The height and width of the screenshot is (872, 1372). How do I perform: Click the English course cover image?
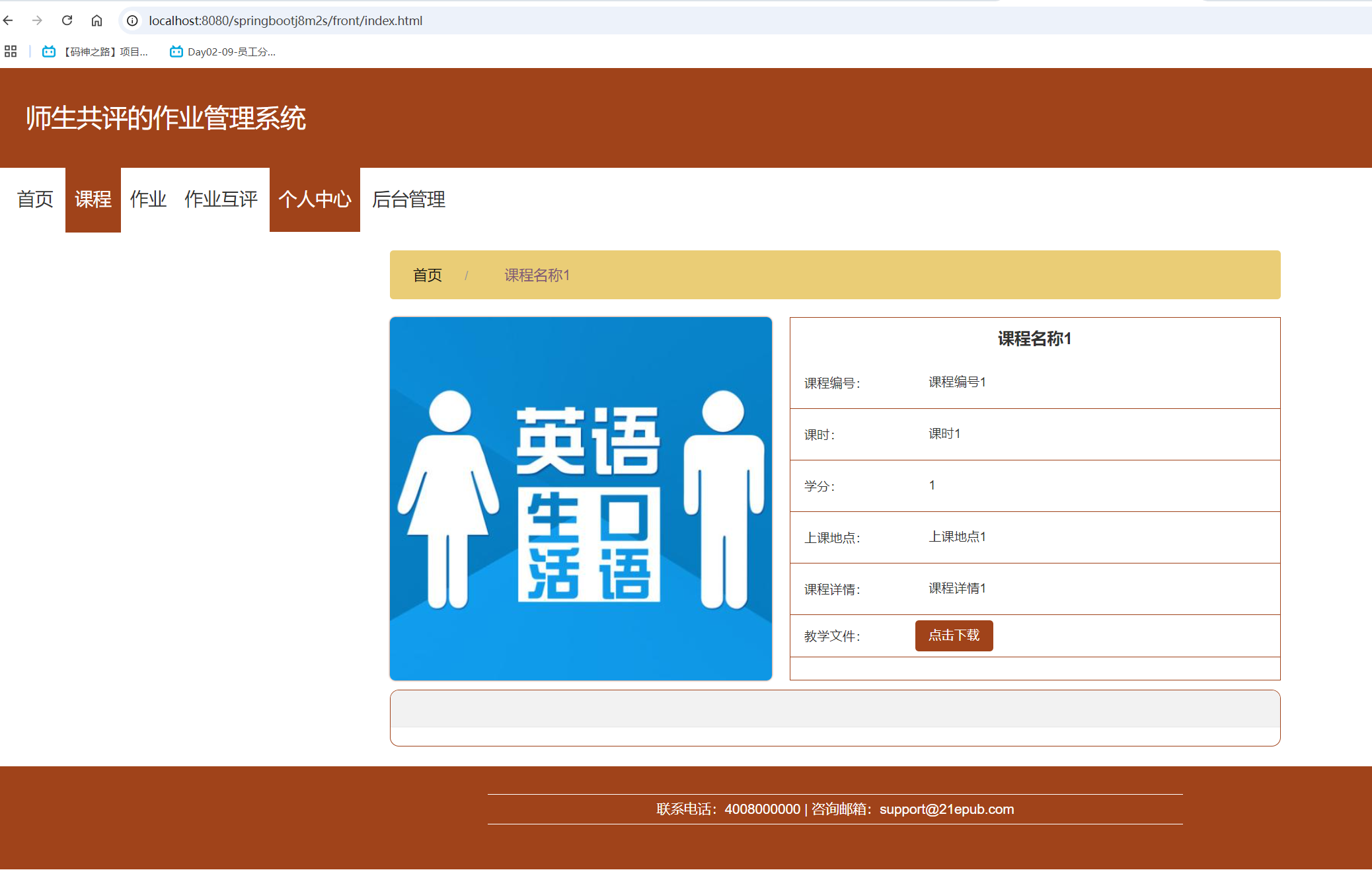point(580,498)
